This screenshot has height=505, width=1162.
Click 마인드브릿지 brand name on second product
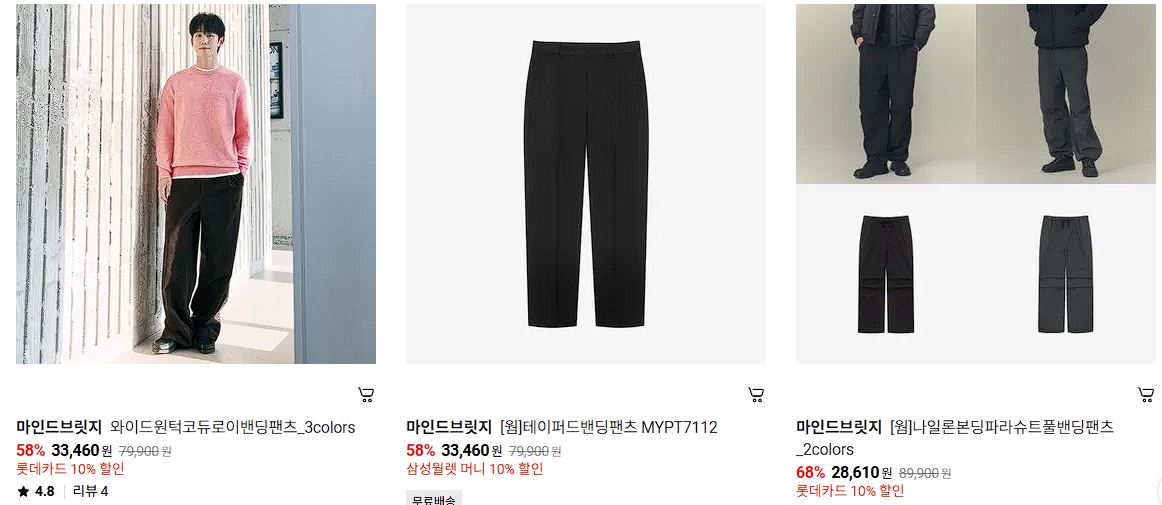tap(449, 427)
